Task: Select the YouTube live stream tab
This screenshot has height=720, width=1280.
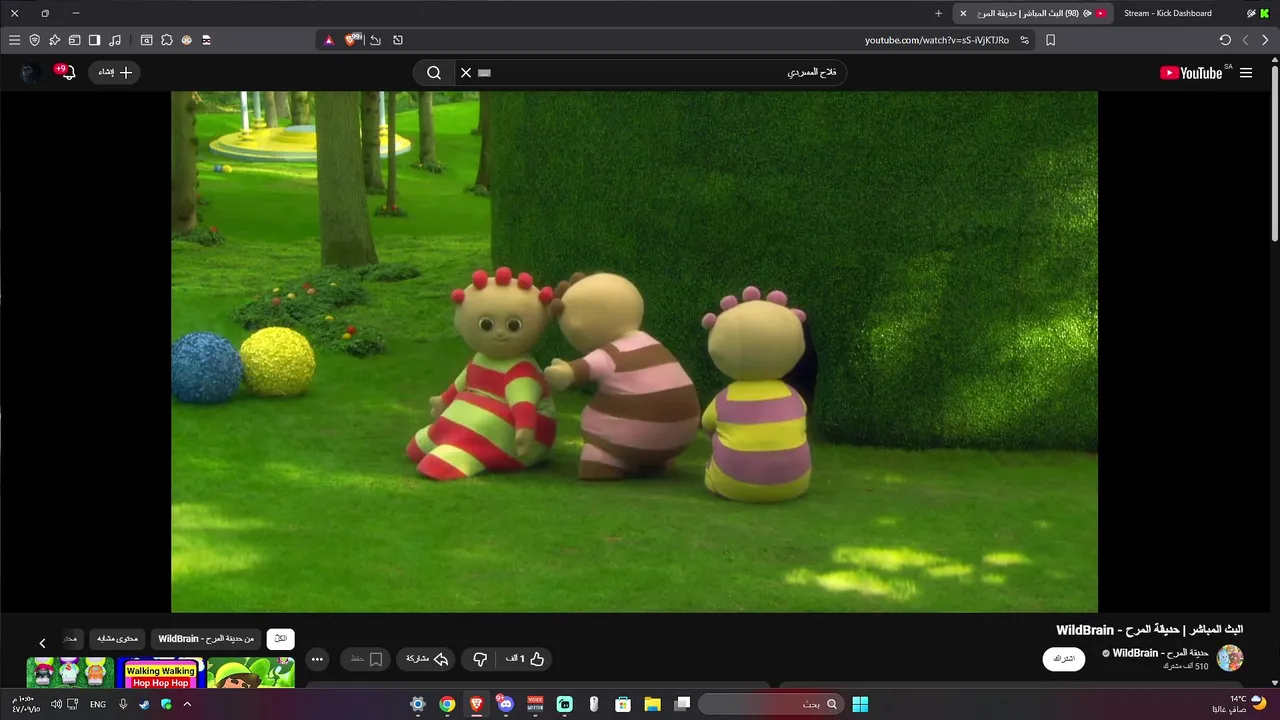Action: point(1034,13)
